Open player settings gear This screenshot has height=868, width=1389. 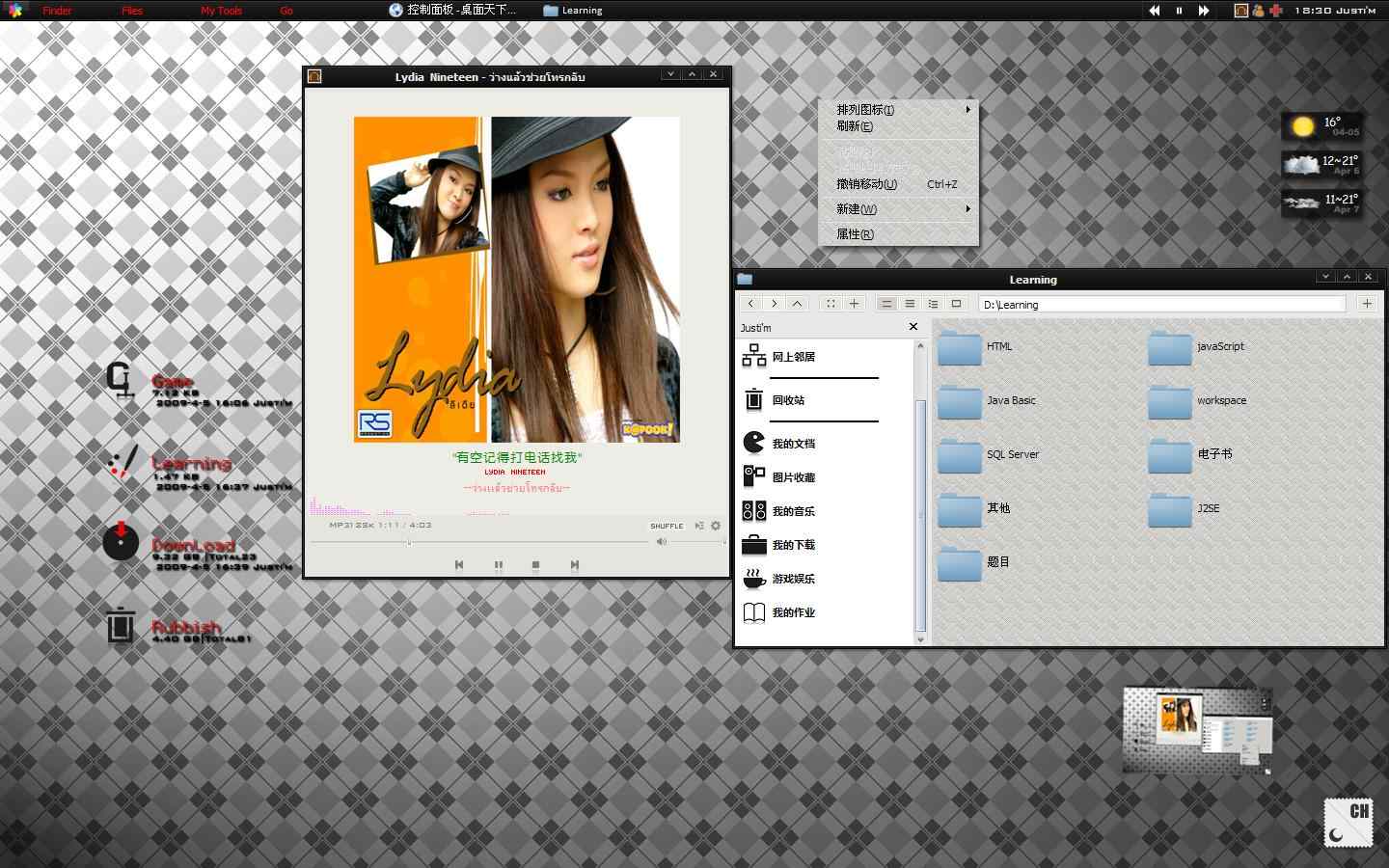point(716,526)
